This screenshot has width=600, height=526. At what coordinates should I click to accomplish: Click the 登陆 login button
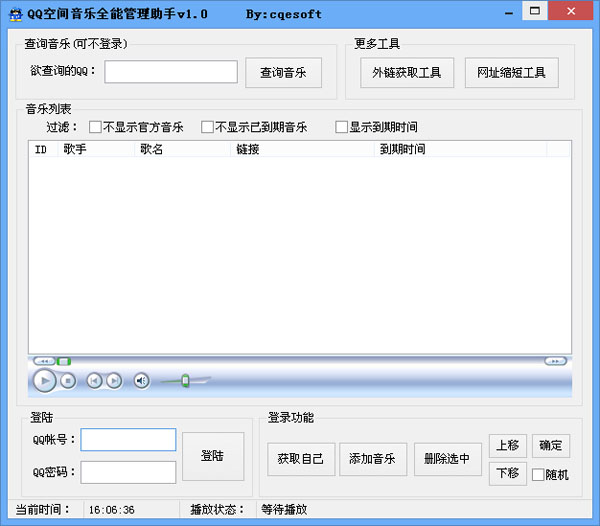pos(213,456)
